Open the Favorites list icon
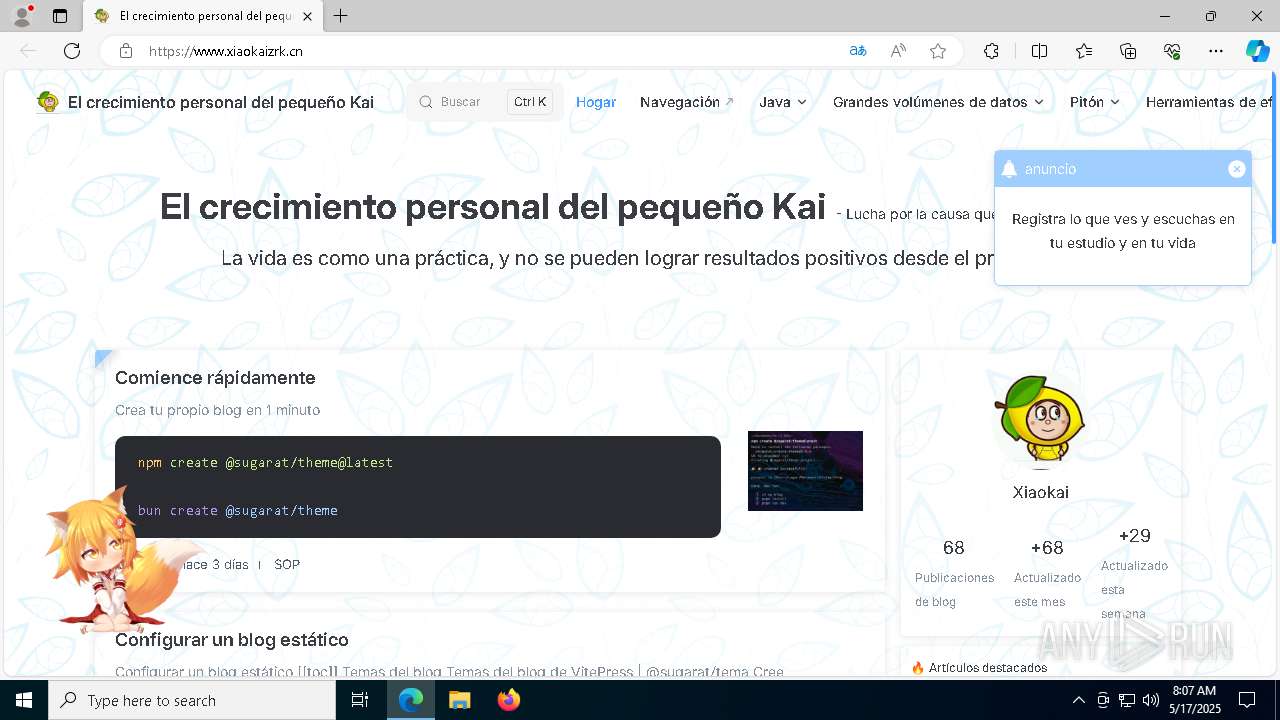This screenshot has width=1280, height=720. (x=1084, y=51)
